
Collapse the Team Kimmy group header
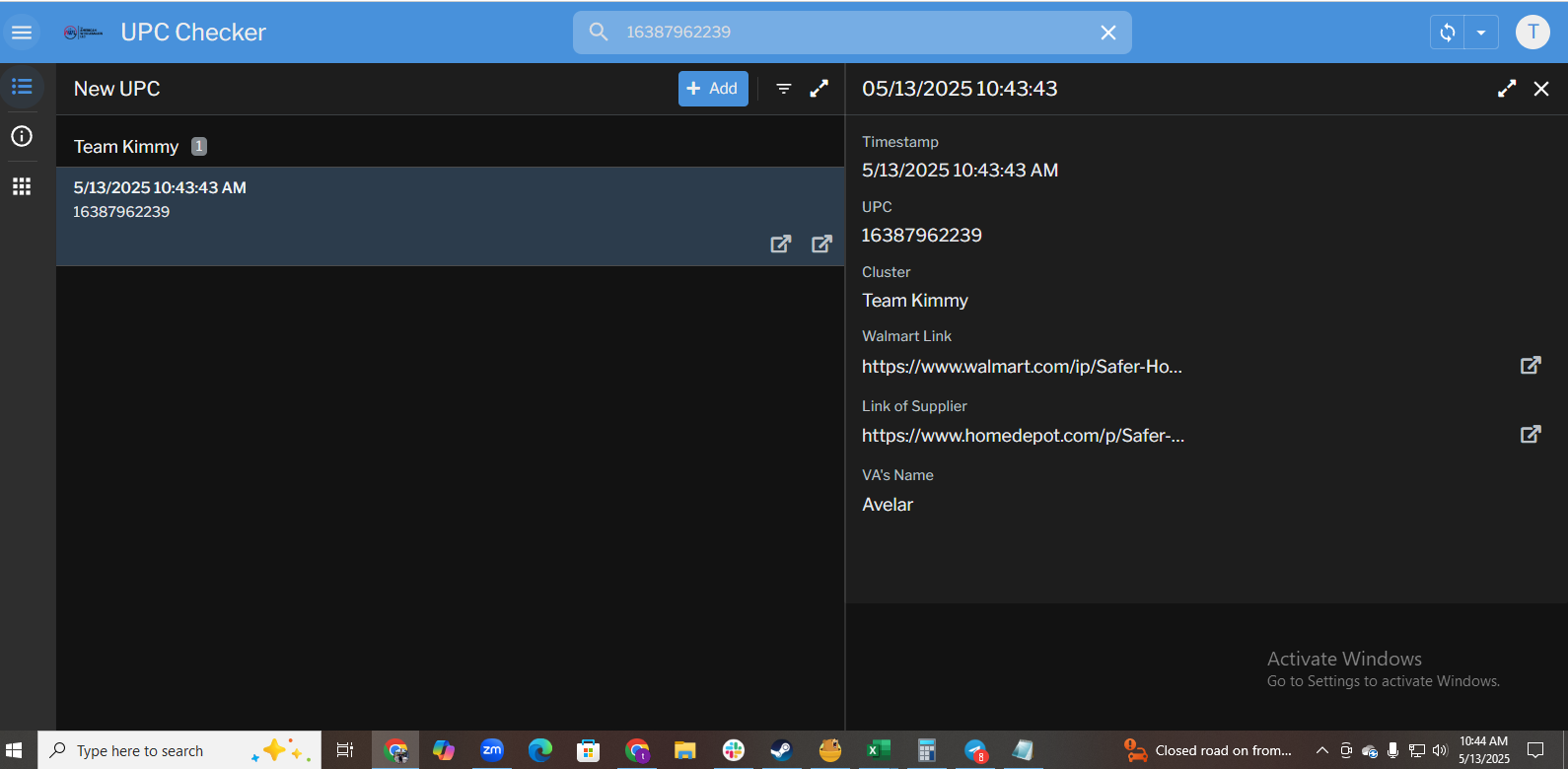click(x=126, y=147)
